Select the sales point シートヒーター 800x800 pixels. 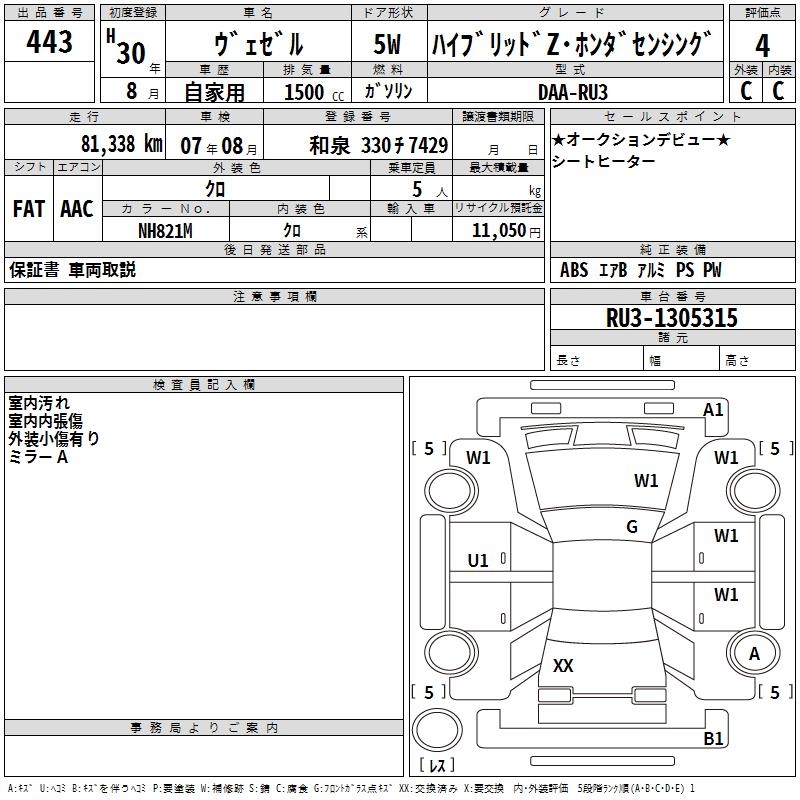tap(603, 161)
